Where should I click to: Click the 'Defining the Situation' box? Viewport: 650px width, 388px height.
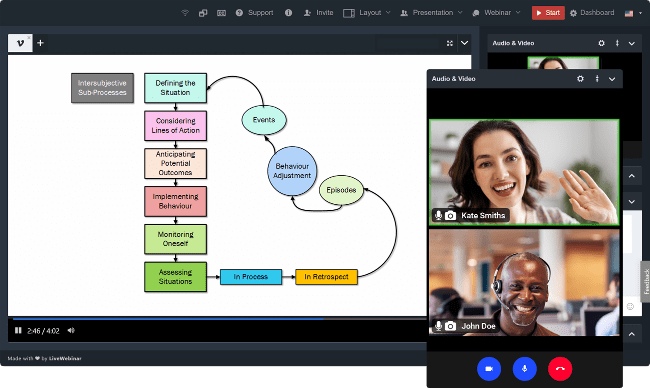pyautogui.click(x=175, y=88)
